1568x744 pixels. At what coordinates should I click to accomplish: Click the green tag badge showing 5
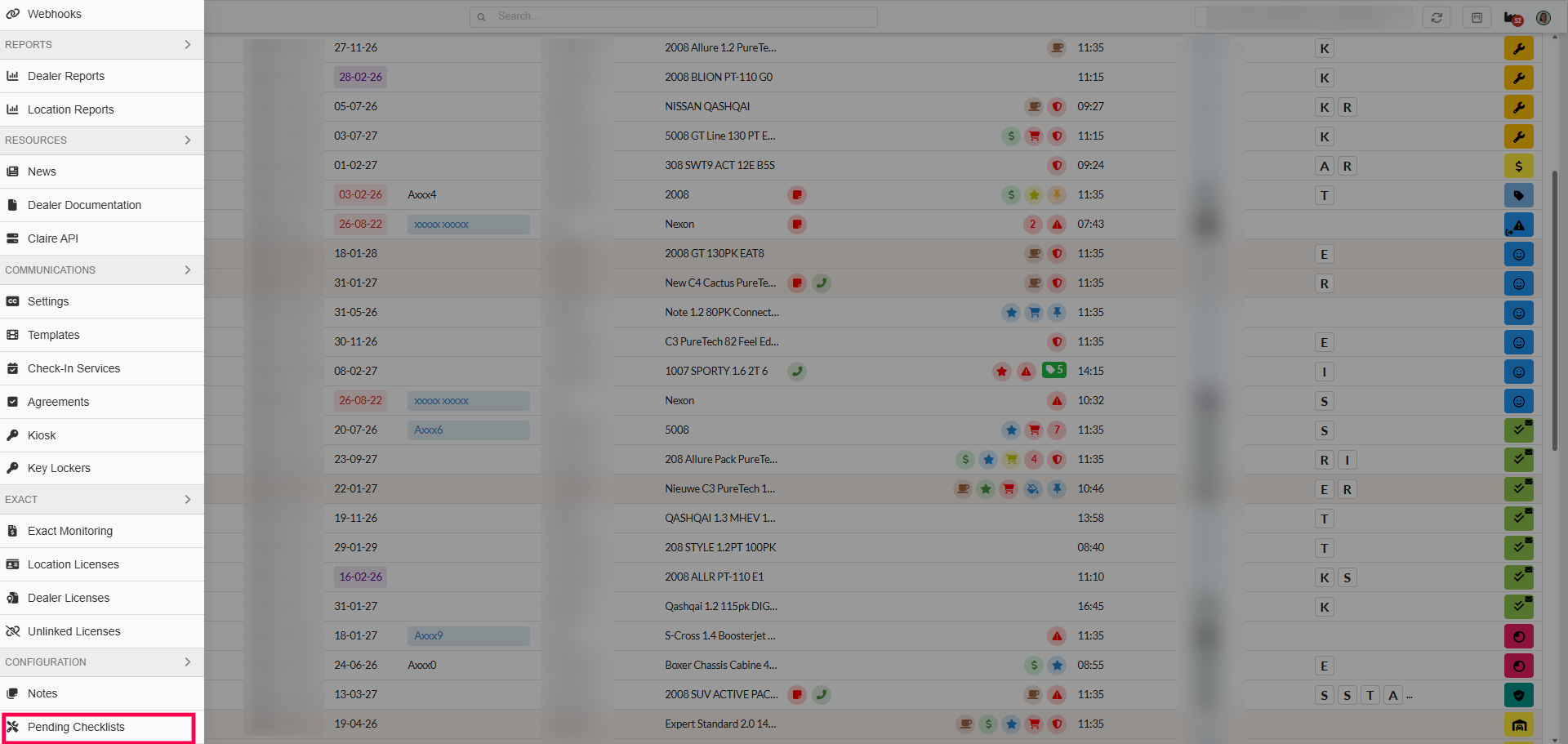pyautogui.click(x=1053, y=370)
